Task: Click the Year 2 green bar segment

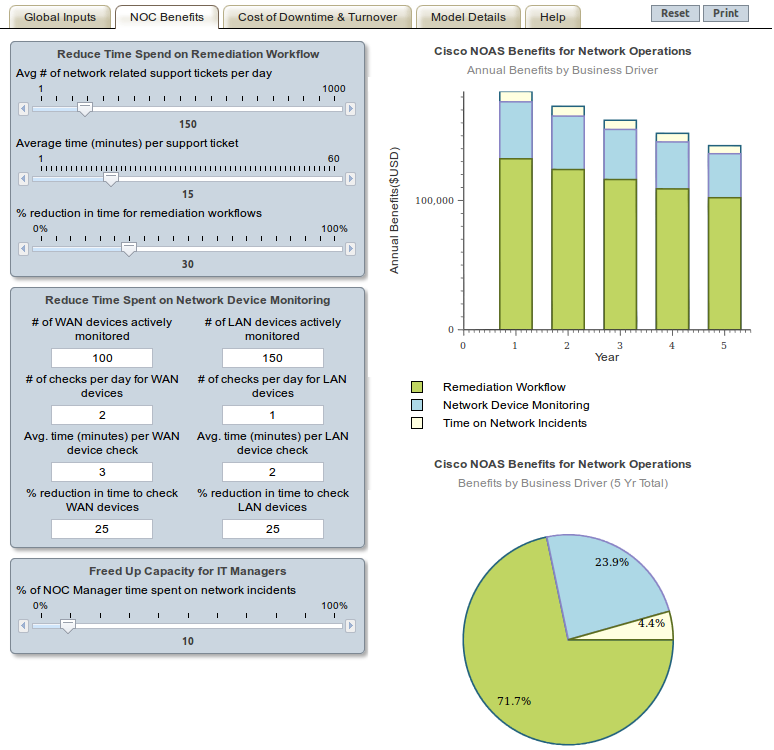Action: 568,249
